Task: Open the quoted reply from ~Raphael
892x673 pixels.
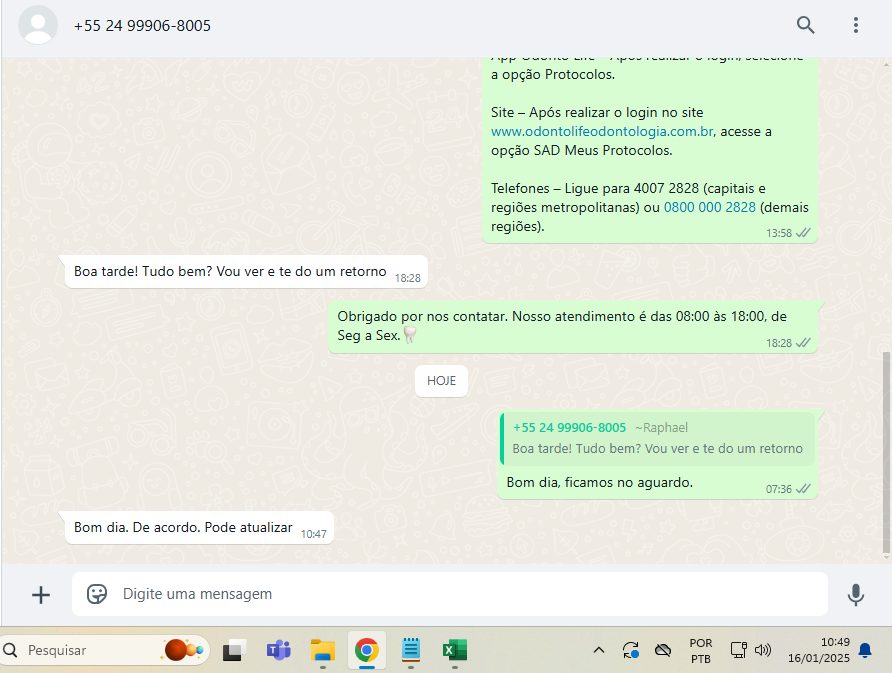Action: (657, 439)
